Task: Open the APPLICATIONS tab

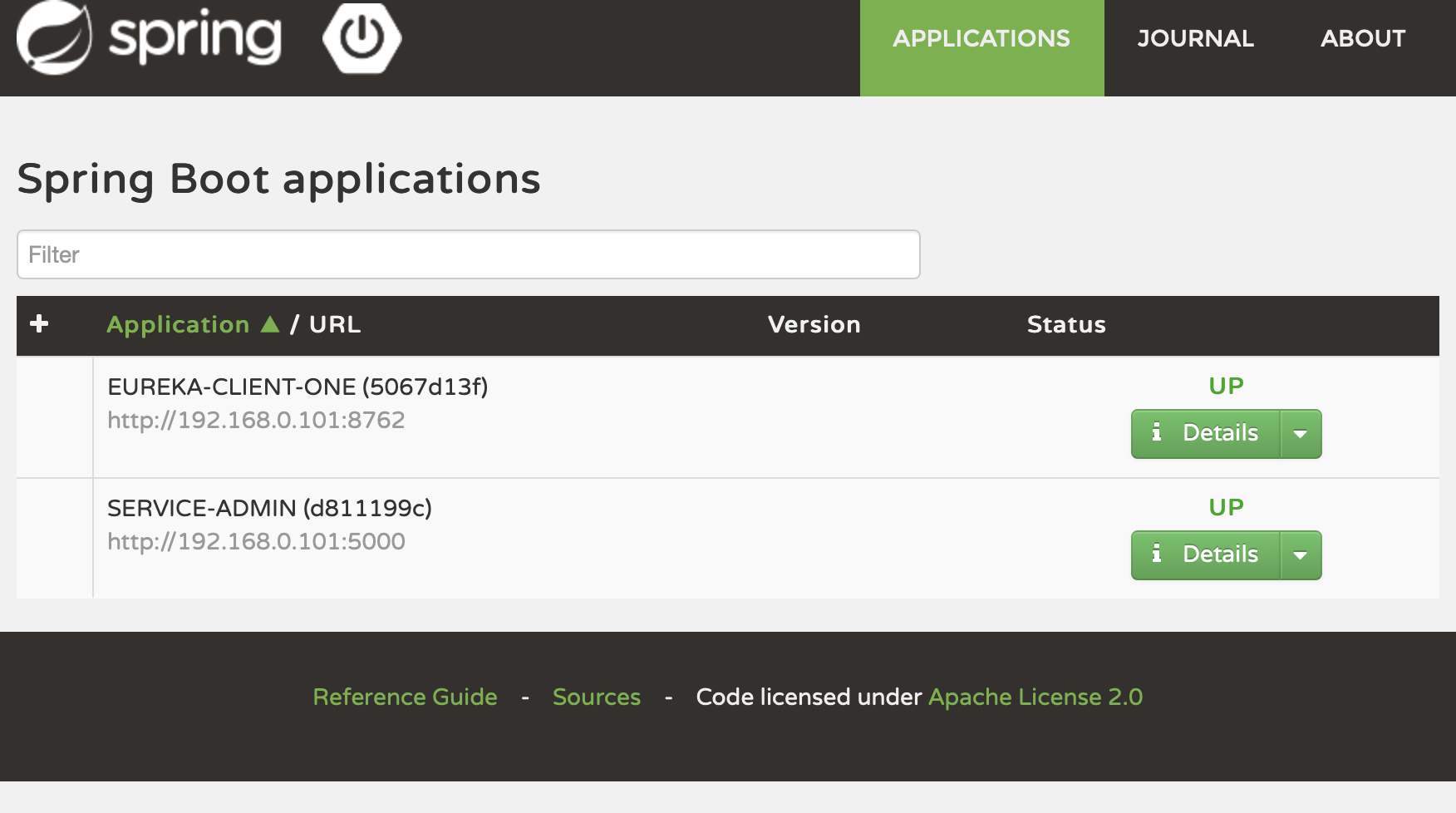Action: [981, 48]
